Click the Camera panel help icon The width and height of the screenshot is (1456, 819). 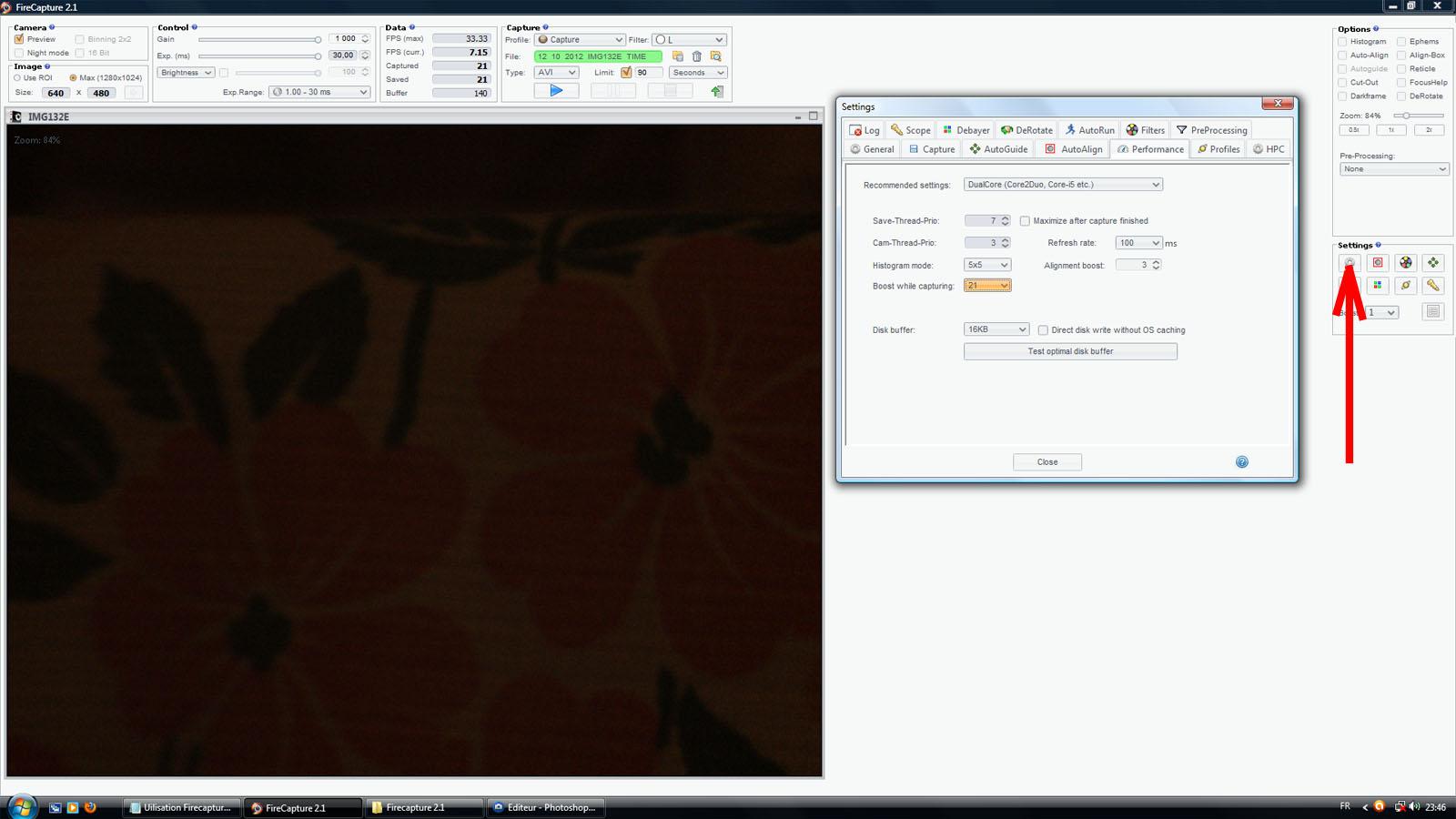tap(52, 27)
